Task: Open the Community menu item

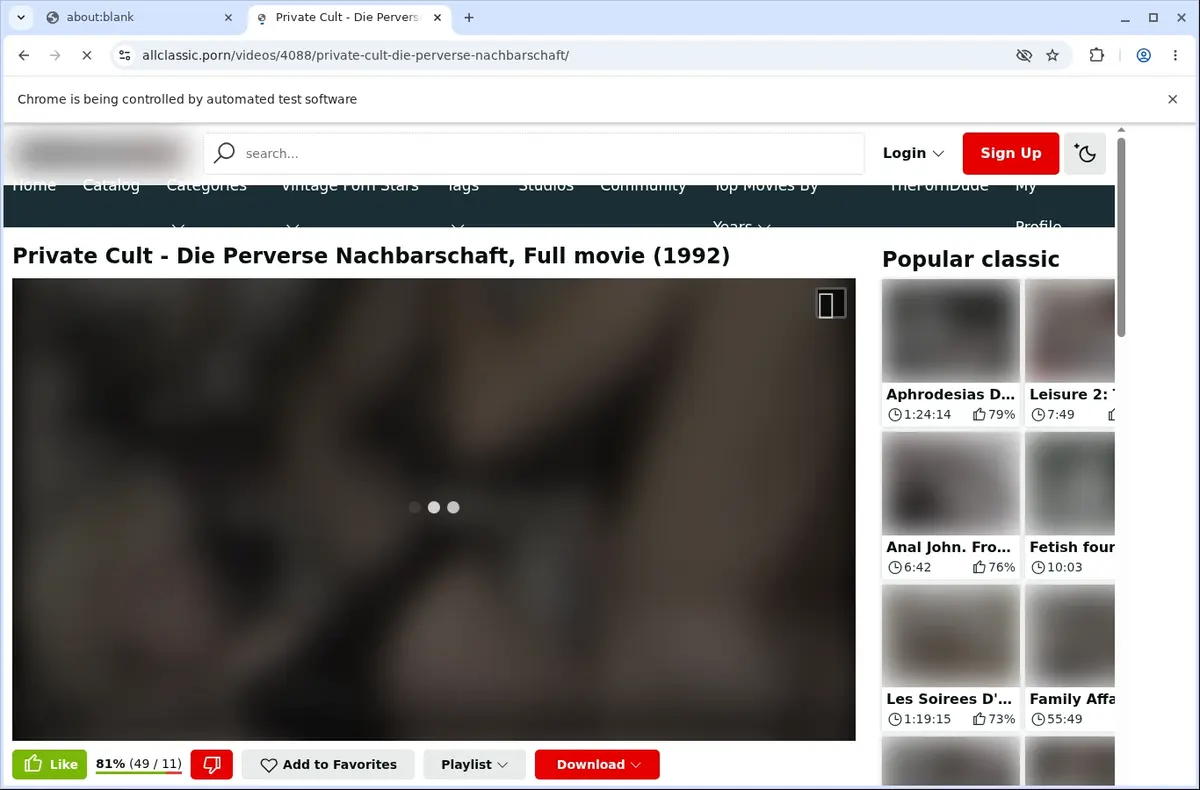Action: [643, 187]
